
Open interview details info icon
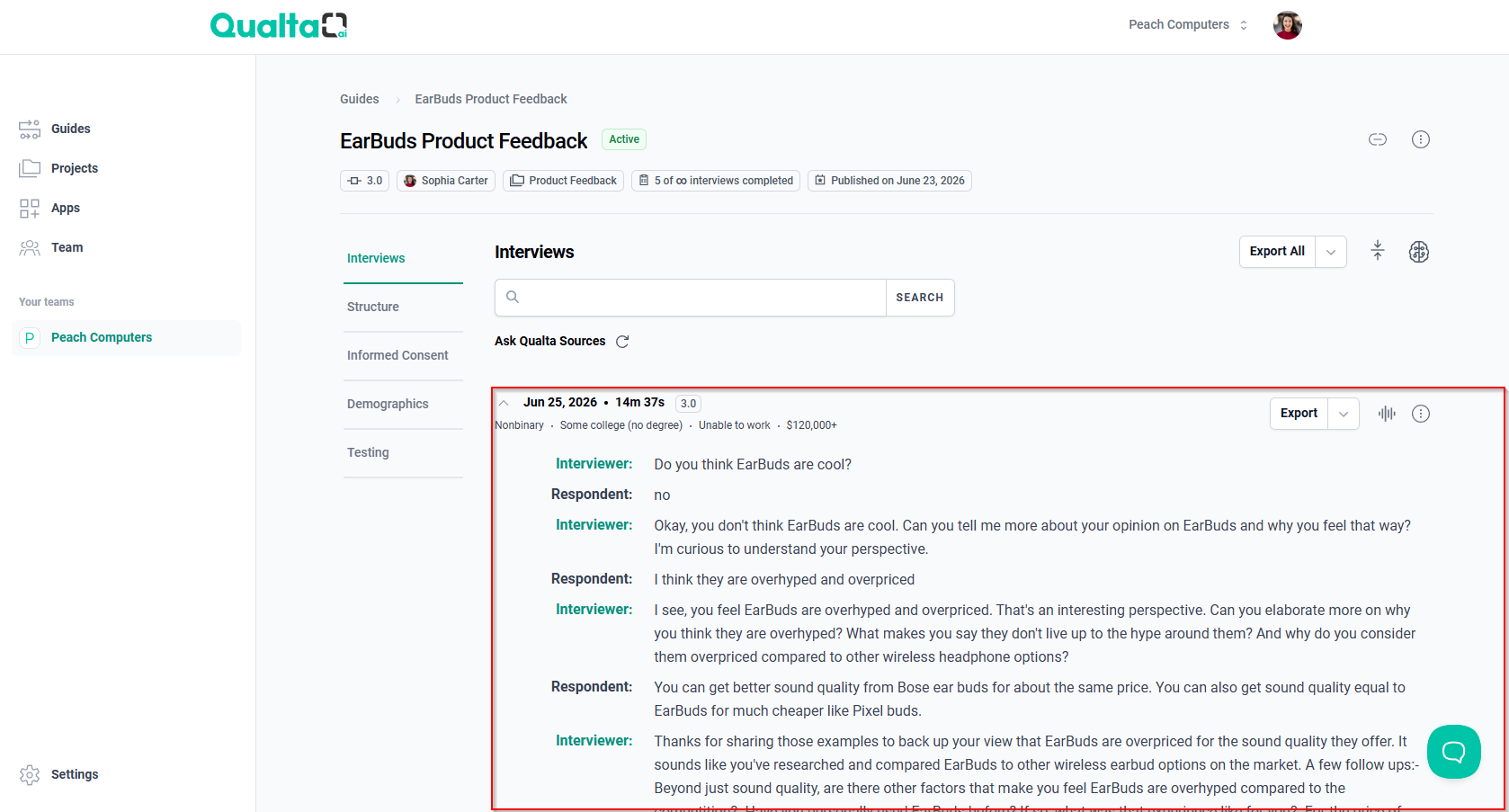point(1420,414)
